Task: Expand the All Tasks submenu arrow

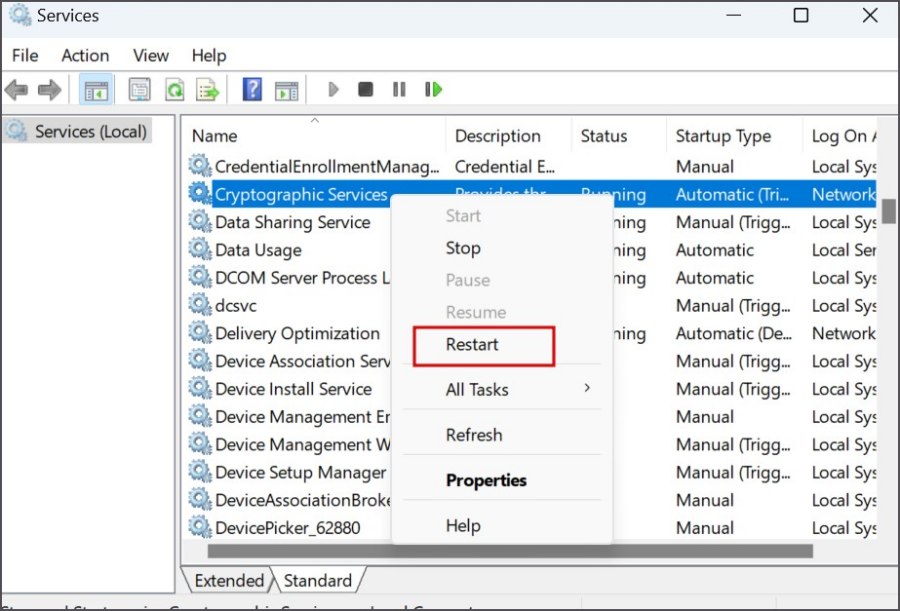Action: (587, 388)
